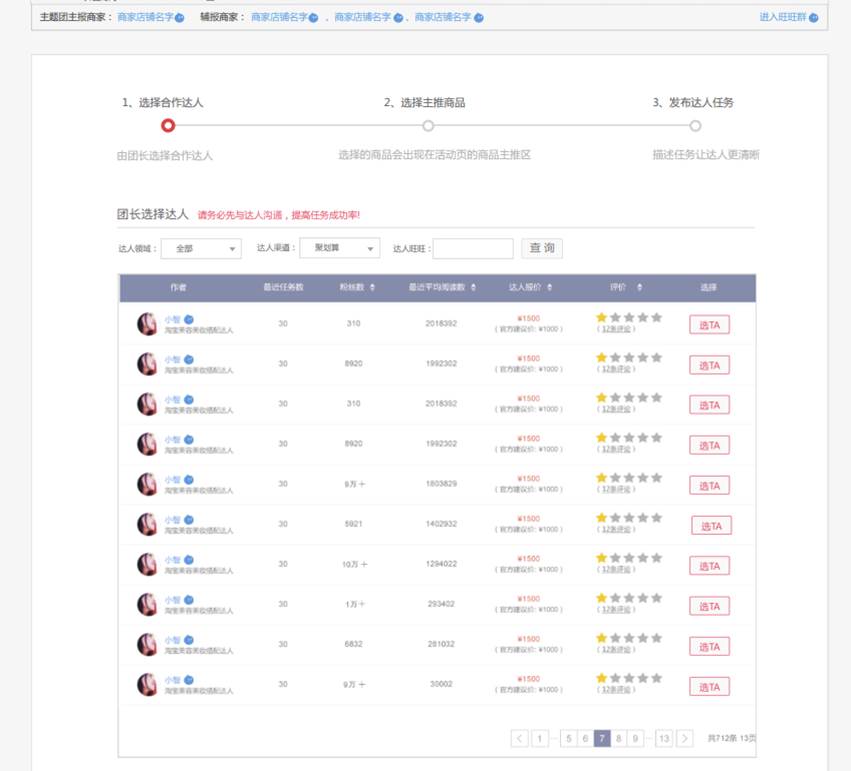Screen dimensions: 851x771
Task: Click 选TA in row with 1803829 reads
Action: 709,486
